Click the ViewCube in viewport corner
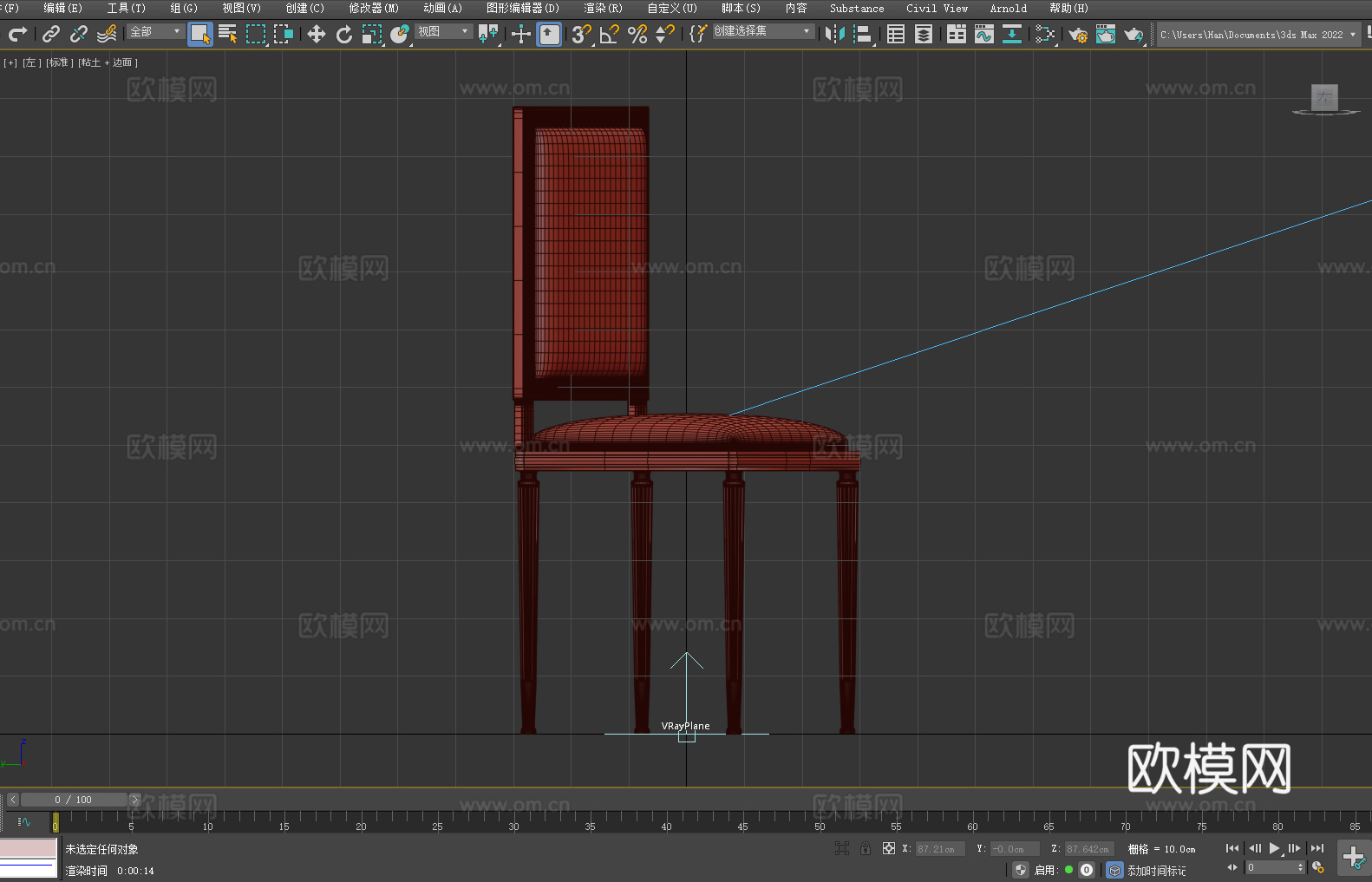Viewport: 1372px width, 882px height. pyautogui.click(x=1324, y=99)
